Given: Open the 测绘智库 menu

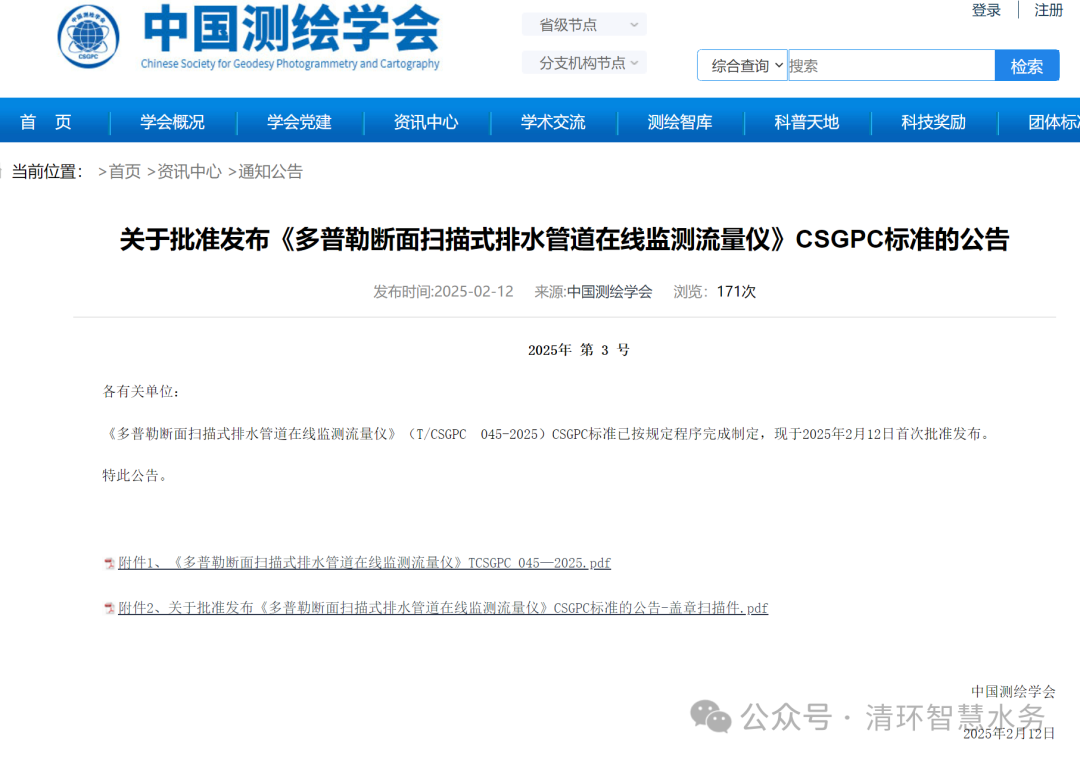Looking at the screenshot, I should coord(680,122).
